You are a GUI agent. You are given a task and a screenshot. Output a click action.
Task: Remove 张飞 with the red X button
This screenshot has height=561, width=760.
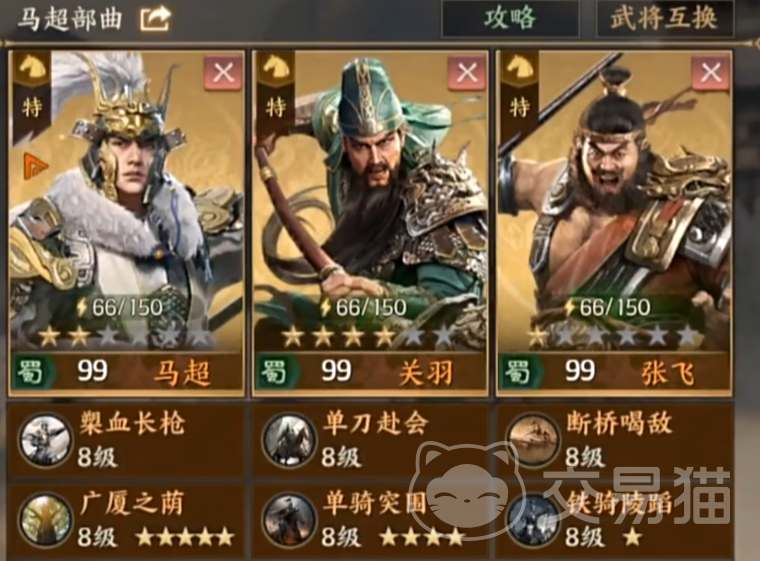711,73
